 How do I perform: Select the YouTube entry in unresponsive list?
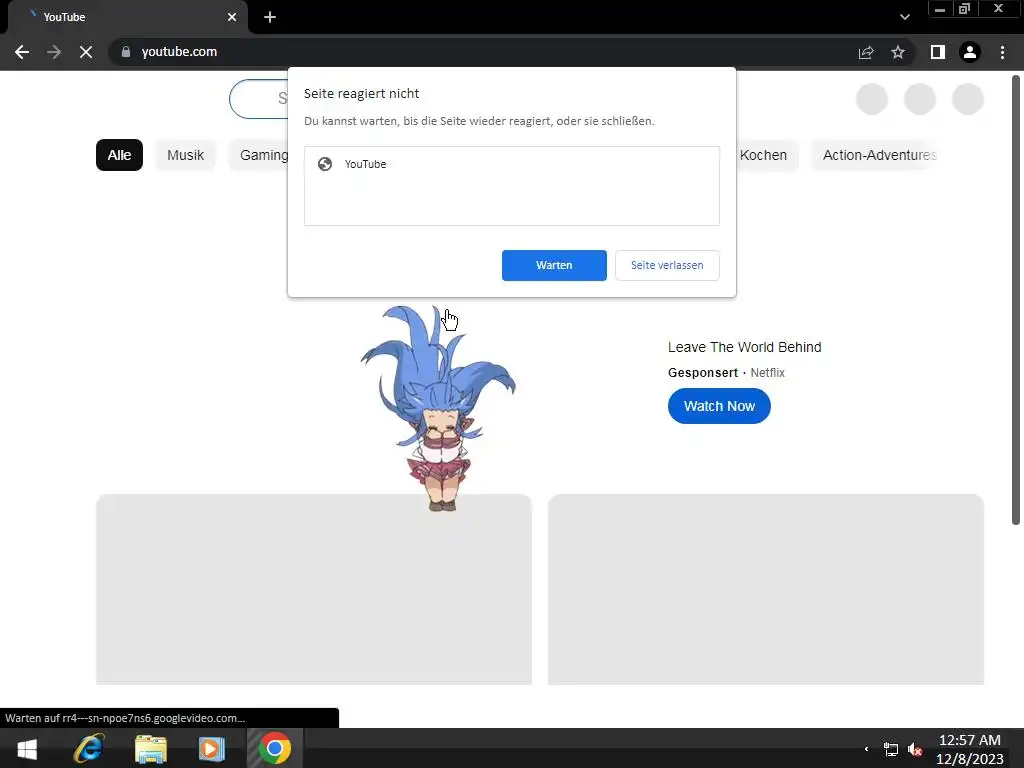click(x=511, y=164)
